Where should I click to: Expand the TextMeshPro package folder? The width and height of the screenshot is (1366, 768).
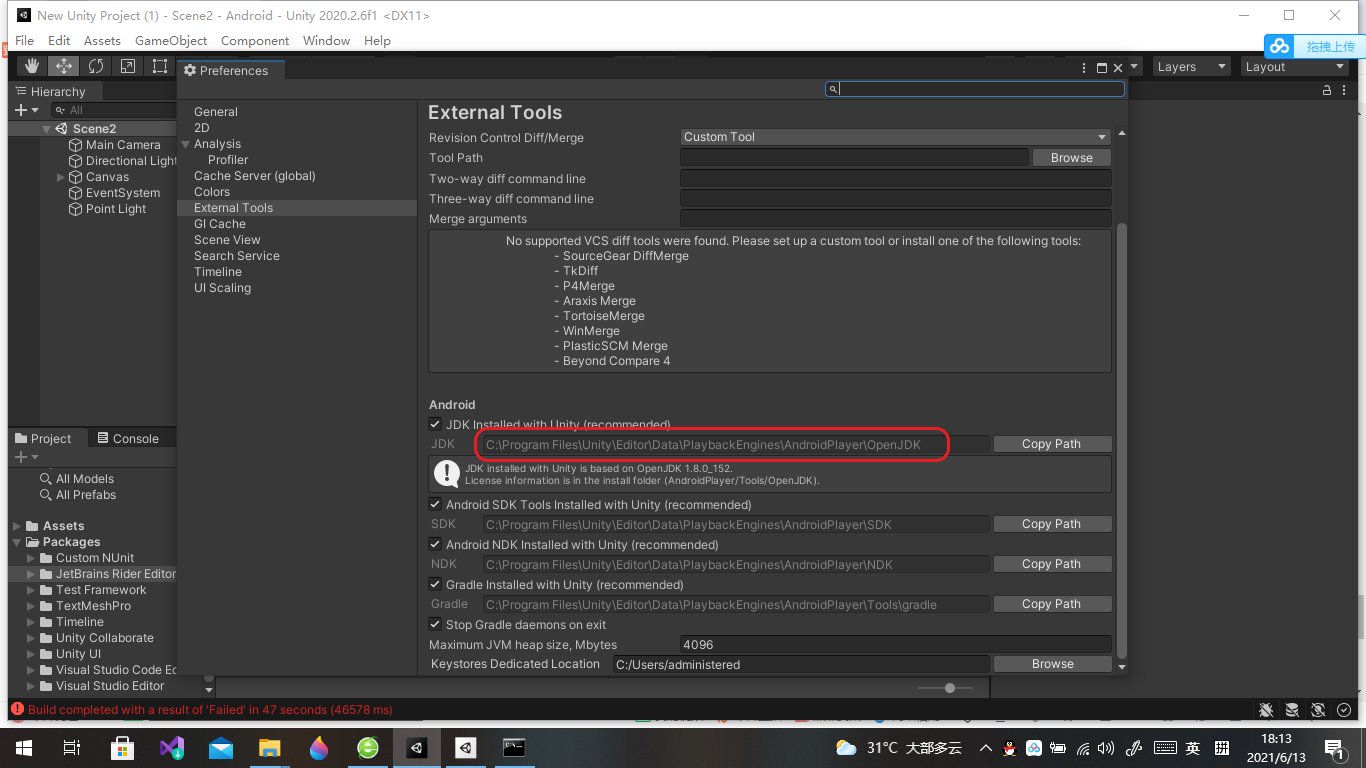[31, 606]
